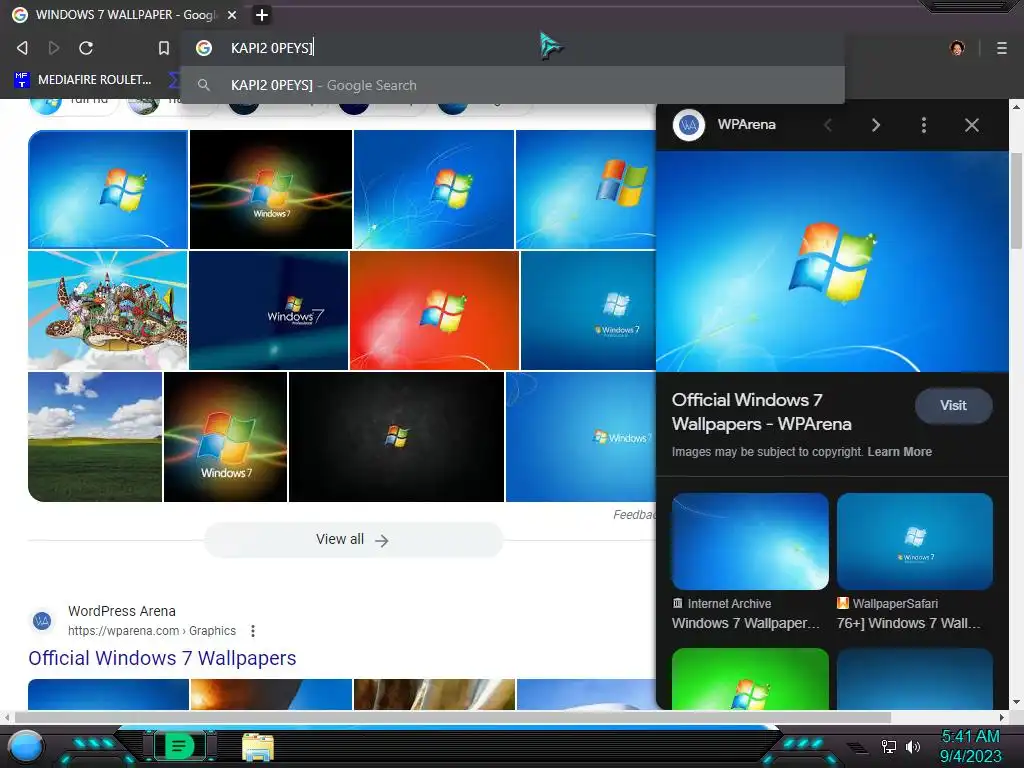Open a new tab with the plus button
This screenshot has width=1024, height=768.
click(261, 15)
